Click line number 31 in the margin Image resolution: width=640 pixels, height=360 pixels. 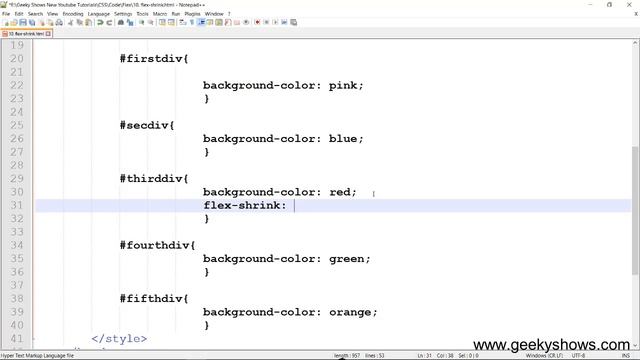(x=17, y=205)
